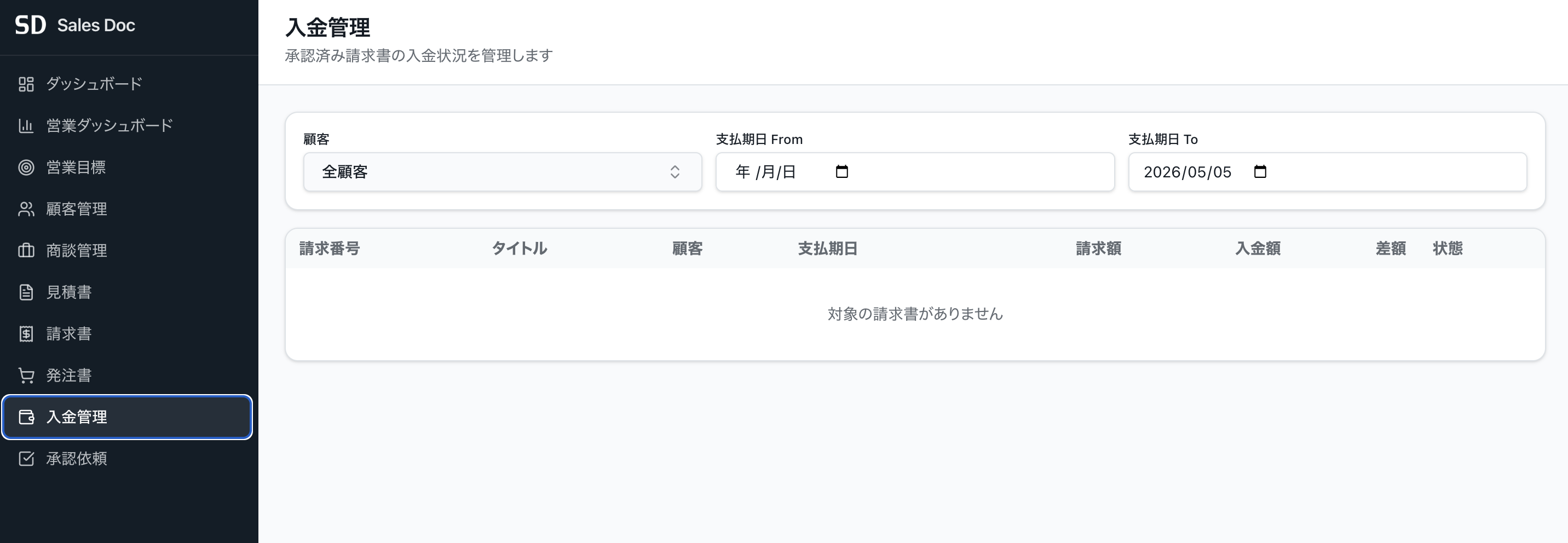Click the 状態 column header
Viewport: 1568px width, 543px height.
[x=1448, y=249]
